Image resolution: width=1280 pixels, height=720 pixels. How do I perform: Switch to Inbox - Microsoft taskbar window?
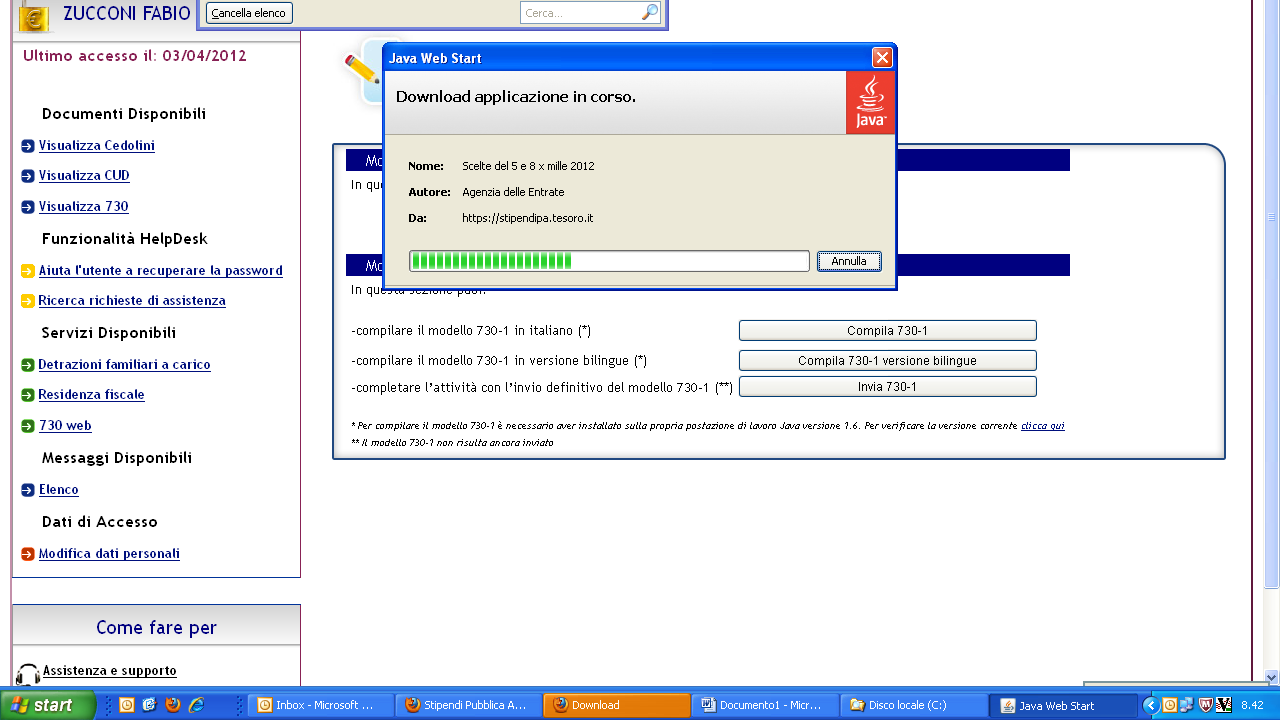(319, 705)
